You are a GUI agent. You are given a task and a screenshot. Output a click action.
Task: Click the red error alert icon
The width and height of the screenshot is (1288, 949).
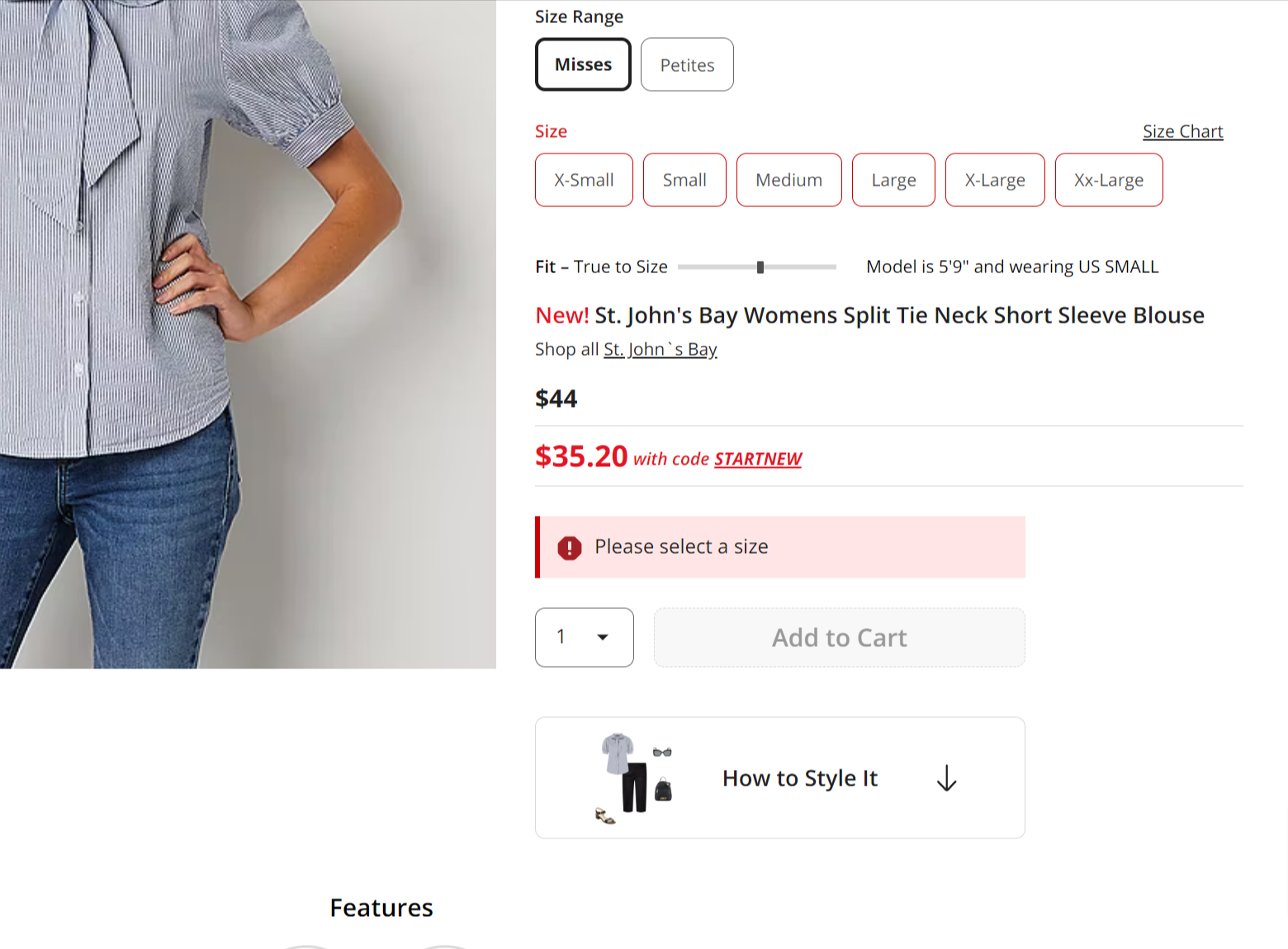570,548
